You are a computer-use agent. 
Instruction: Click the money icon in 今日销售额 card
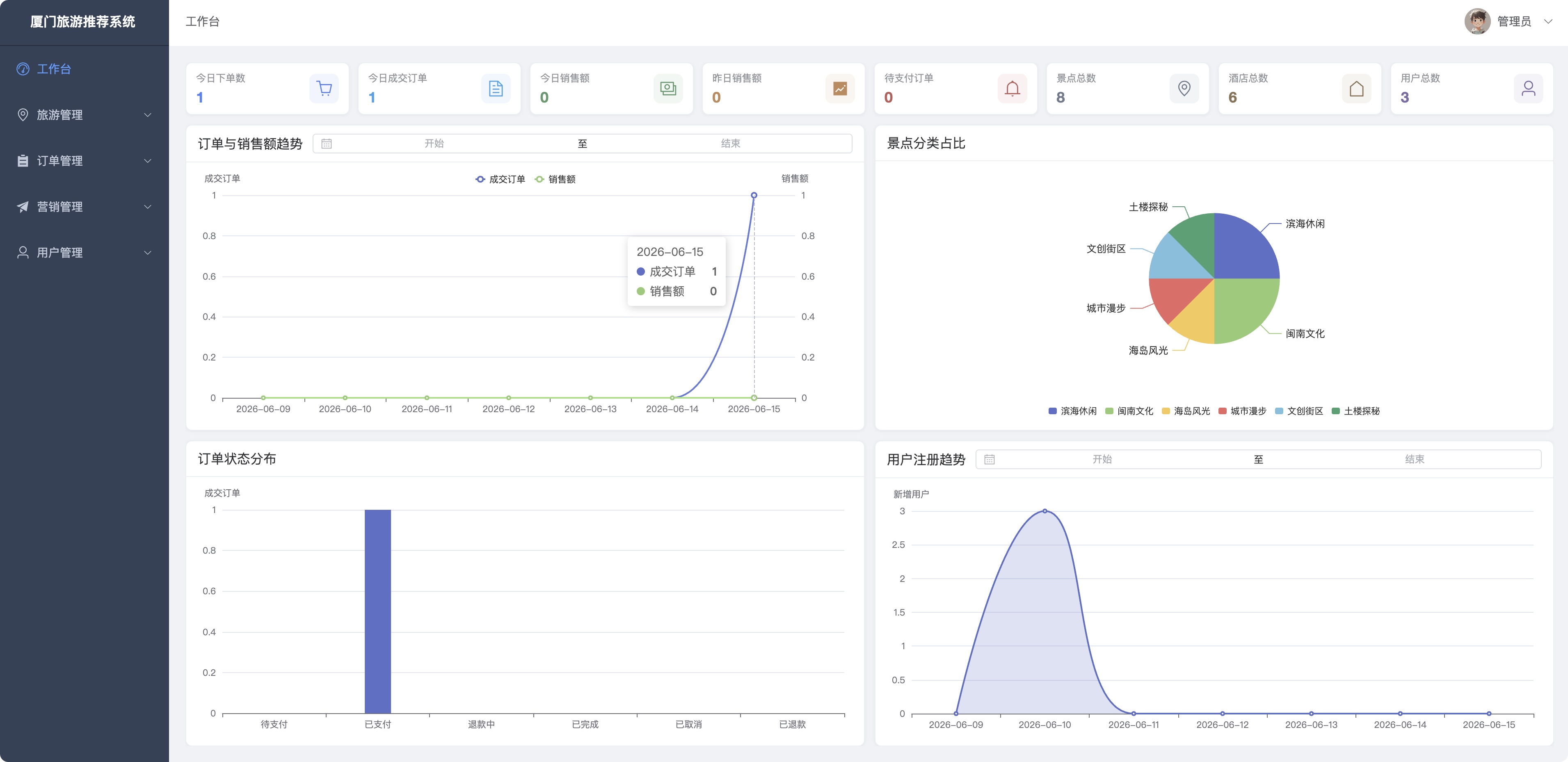668,89
